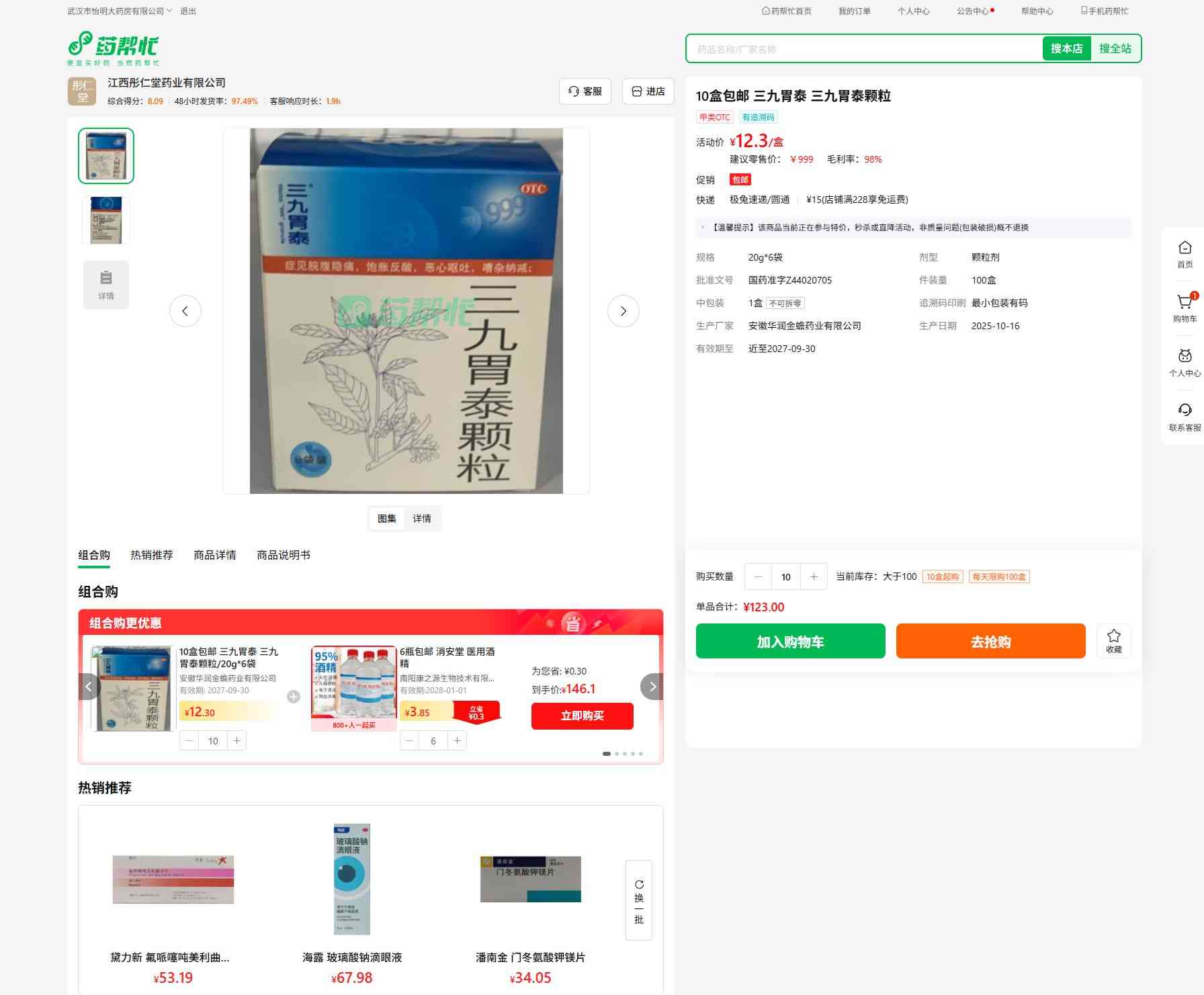The image size is (1204, 995).
Task: Open the details icon below thumbnails
Action: 106,284
